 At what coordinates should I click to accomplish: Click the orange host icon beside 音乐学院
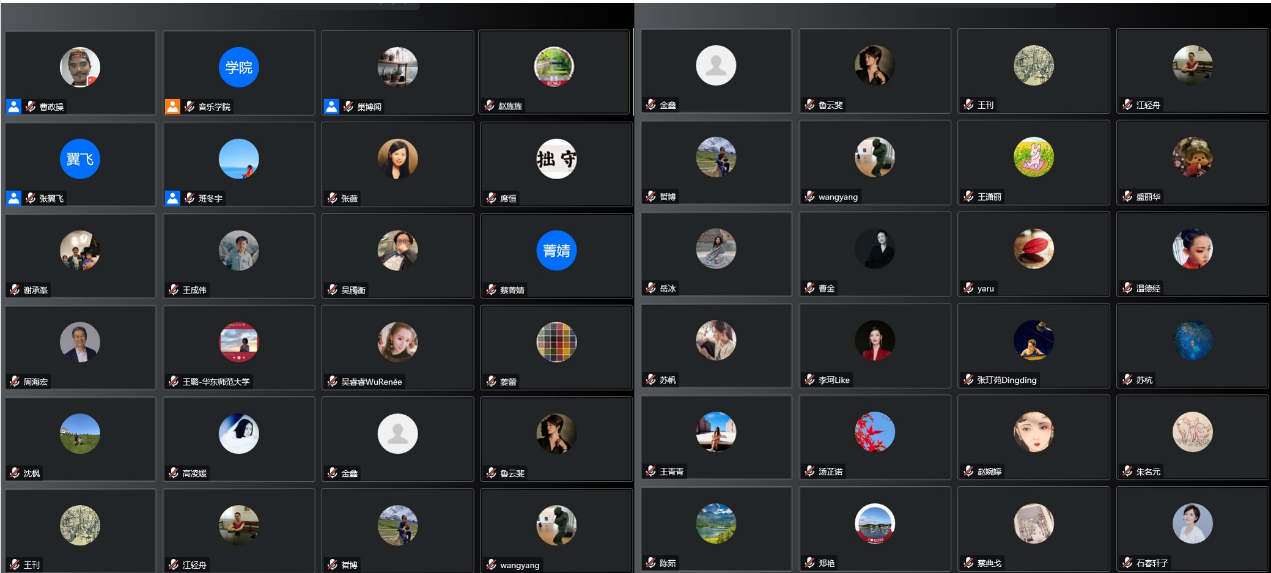172,106
